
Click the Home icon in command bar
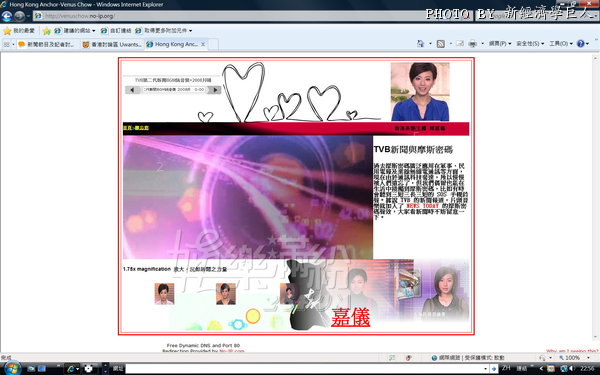pyautogui.click(x=420, y=44)
